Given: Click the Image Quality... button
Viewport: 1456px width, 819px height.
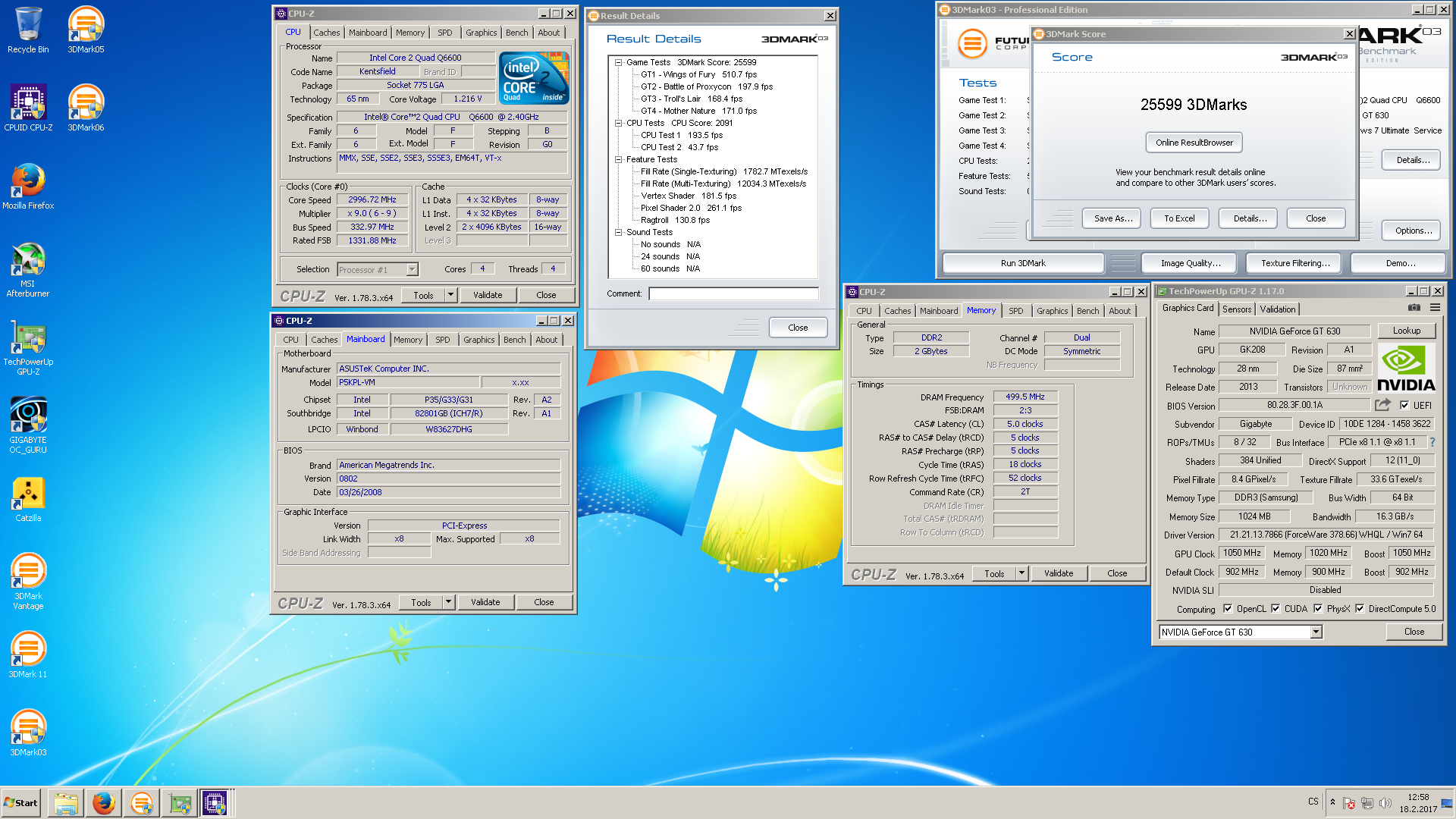Looking at the screenshot, I should tap(1191, 263).
